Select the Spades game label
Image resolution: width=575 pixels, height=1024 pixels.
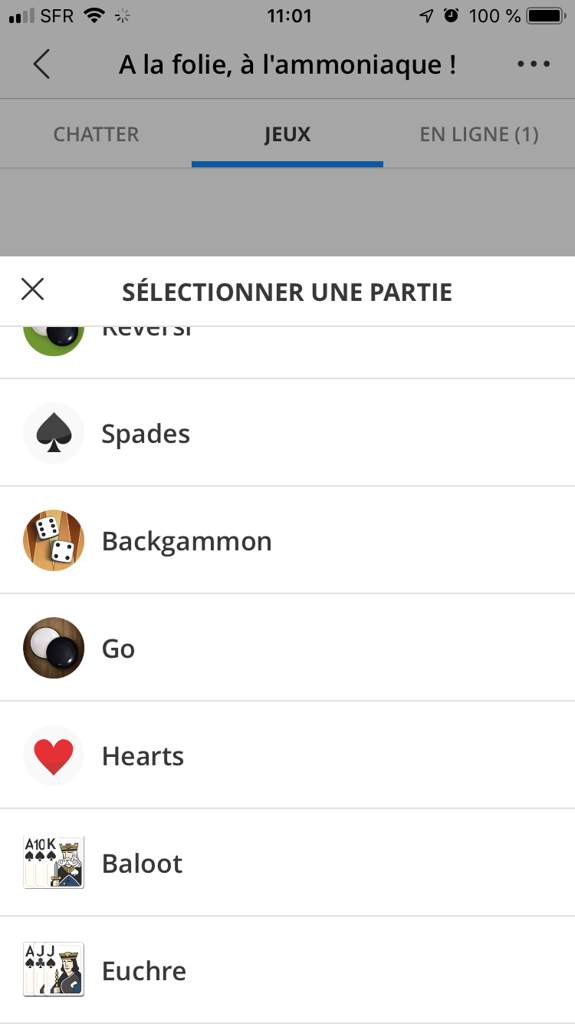click(x=146, y=434)
